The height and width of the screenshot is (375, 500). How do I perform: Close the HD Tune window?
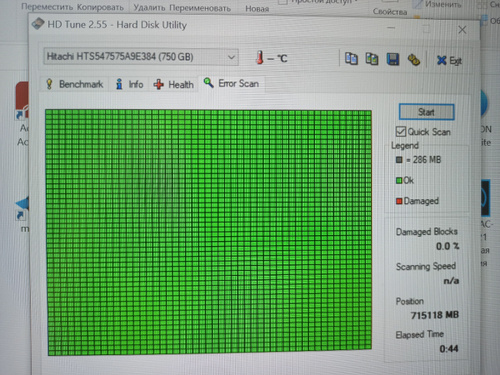click(x=462, y=30)
